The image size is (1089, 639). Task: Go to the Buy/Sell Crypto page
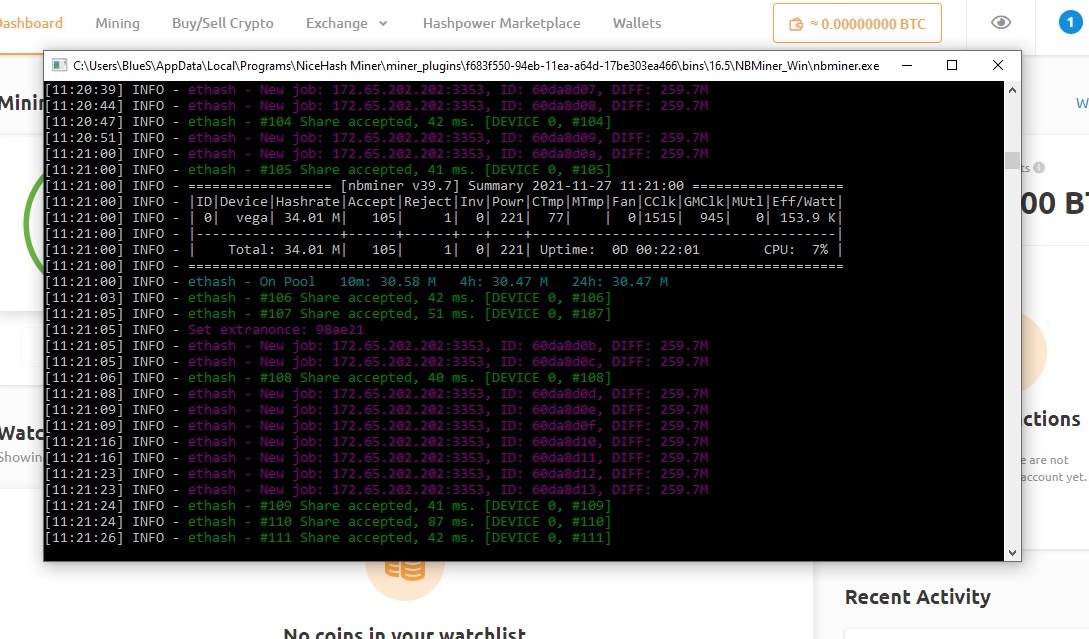coord(222,23)
